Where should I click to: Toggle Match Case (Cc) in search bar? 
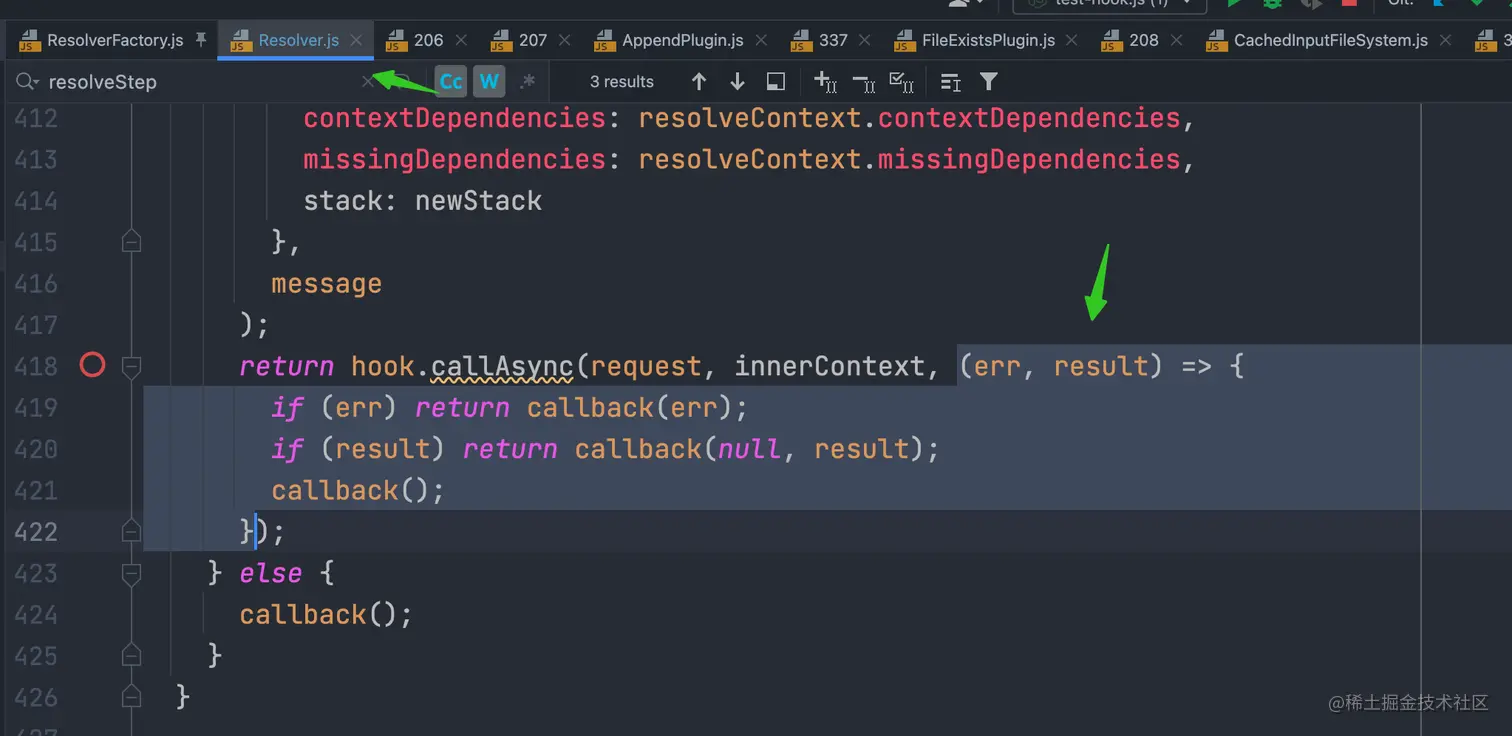pyautogui.click(x=451, y=81)
